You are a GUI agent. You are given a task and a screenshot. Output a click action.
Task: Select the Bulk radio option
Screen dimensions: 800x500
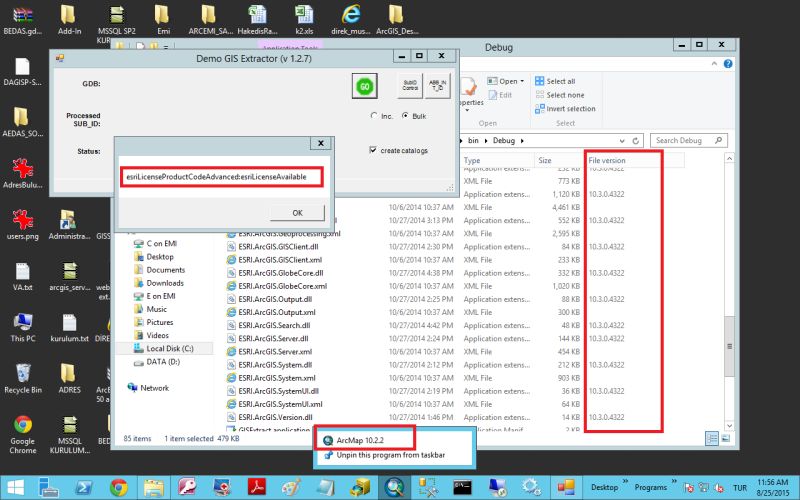414,116
